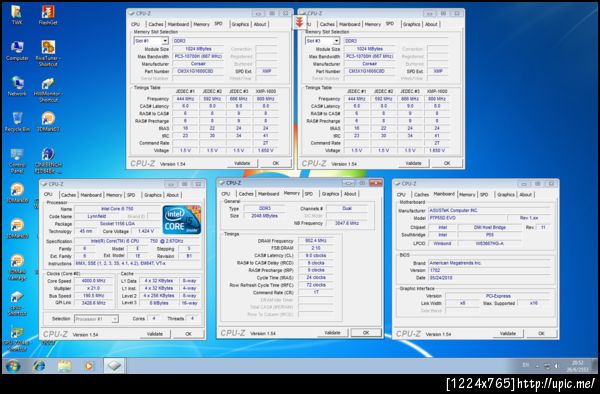Launch the RivaTuner shortcut
This screenshot has height=394, width=600.
[x=48, y=53]
